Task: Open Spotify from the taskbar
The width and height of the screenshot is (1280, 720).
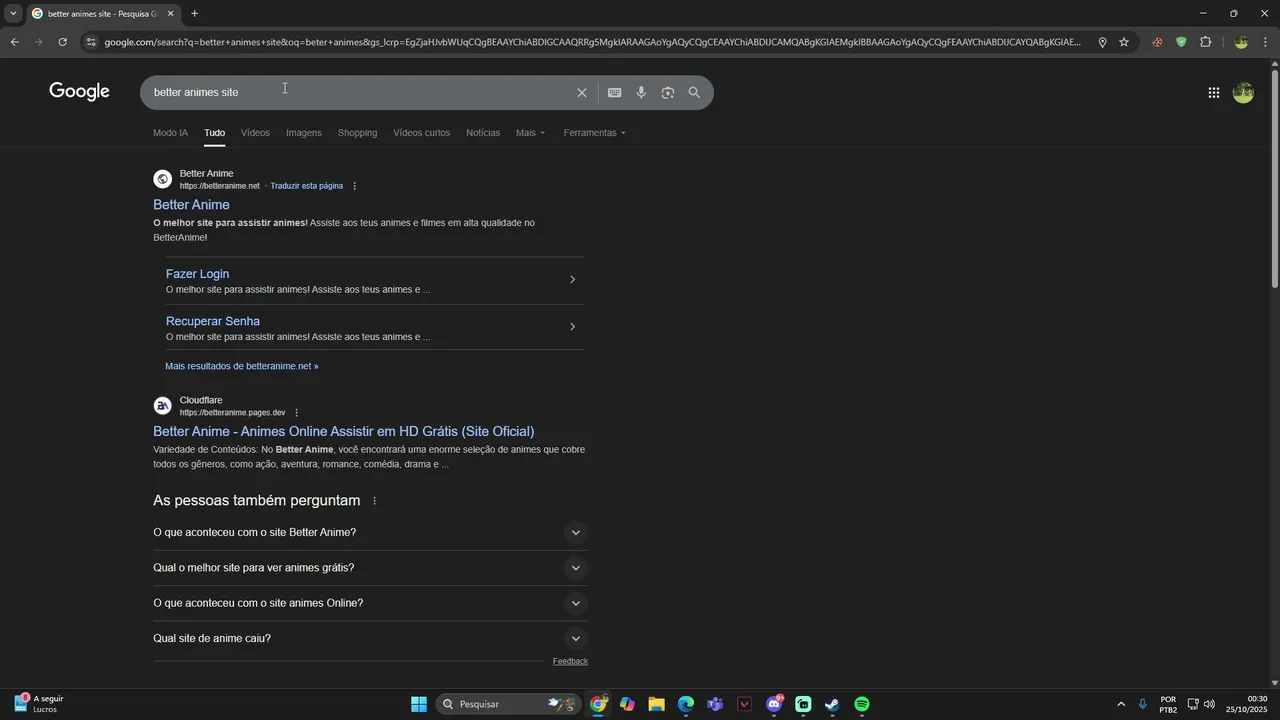Action: pos(862,704)
